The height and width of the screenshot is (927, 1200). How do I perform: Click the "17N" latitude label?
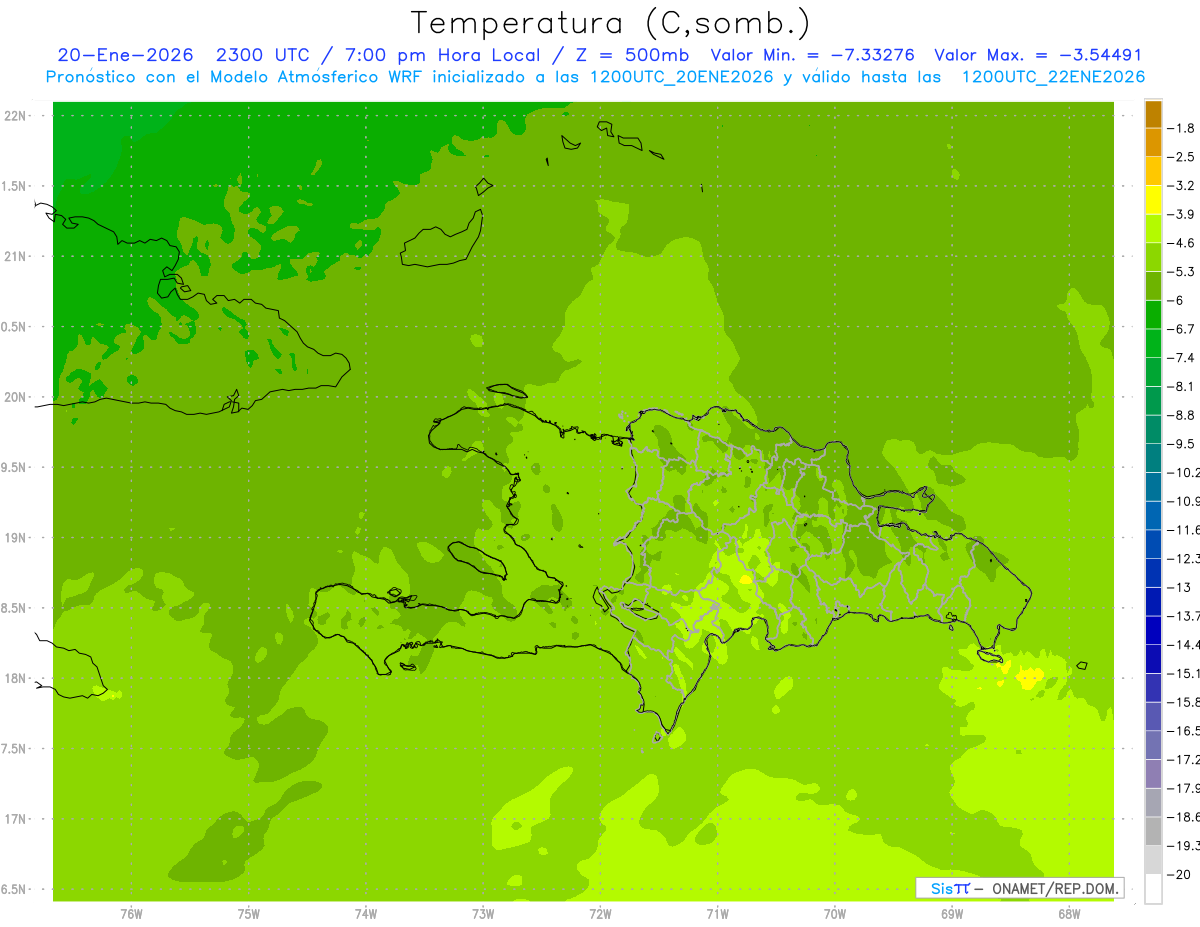tap(15, 819)
